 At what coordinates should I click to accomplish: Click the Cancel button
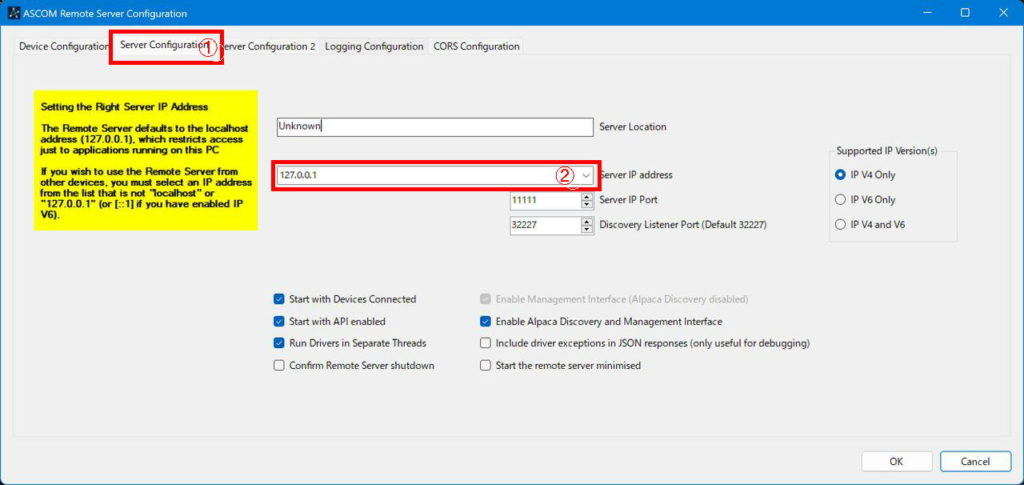pyautogui.click(x=975, y=461)
